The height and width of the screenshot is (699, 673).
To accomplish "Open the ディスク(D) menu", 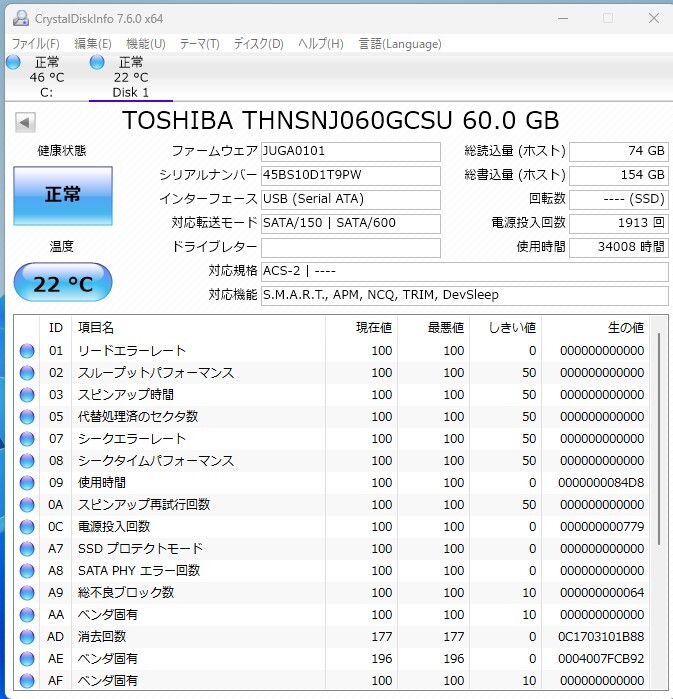I will tap(258, 44).
